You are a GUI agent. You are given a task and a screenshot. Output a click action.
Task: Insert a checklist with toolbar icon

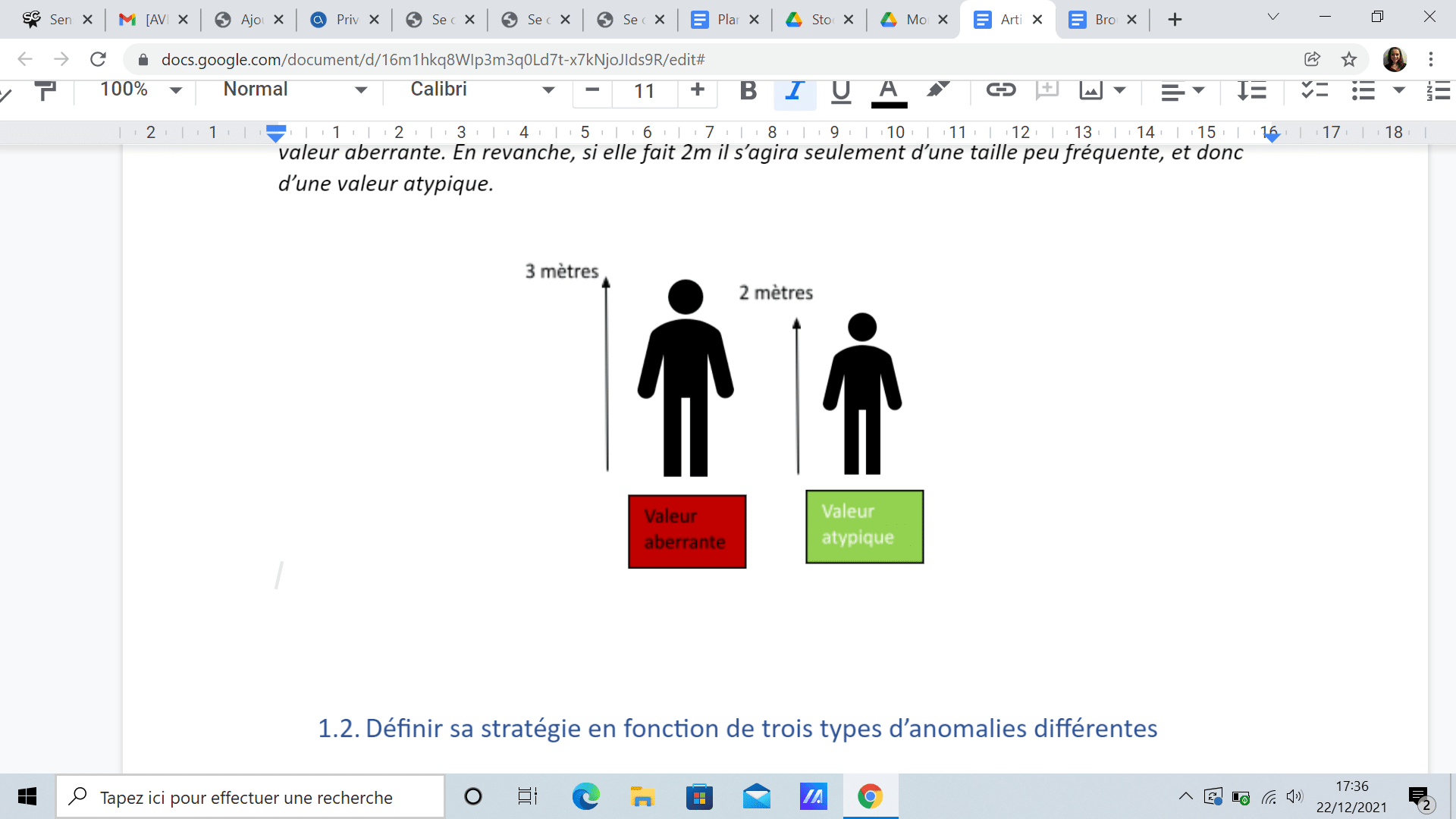pos(1314,90)
